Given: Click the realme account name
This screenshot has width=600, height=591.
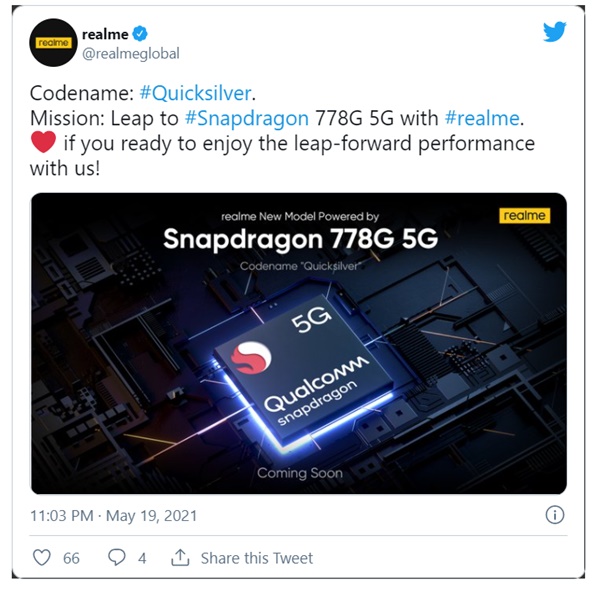Looking at the screenshot, I should coord(105,34).
